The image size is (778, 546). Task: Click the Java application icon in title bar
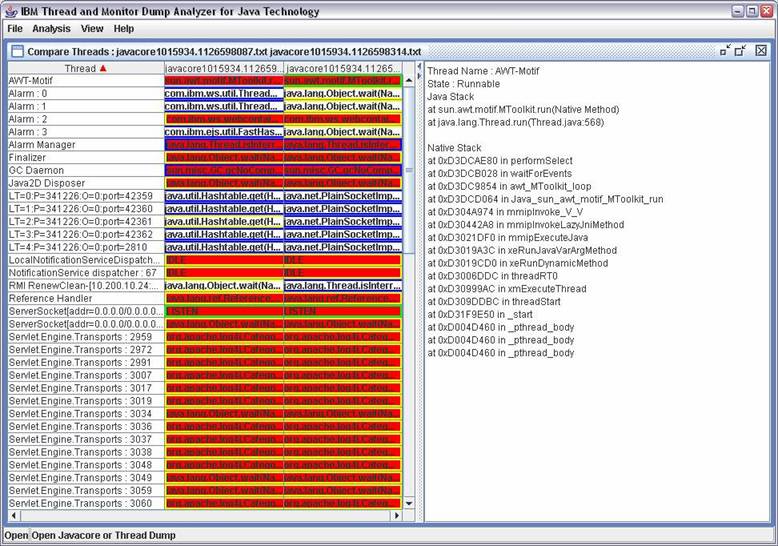[x=11, y=11]
